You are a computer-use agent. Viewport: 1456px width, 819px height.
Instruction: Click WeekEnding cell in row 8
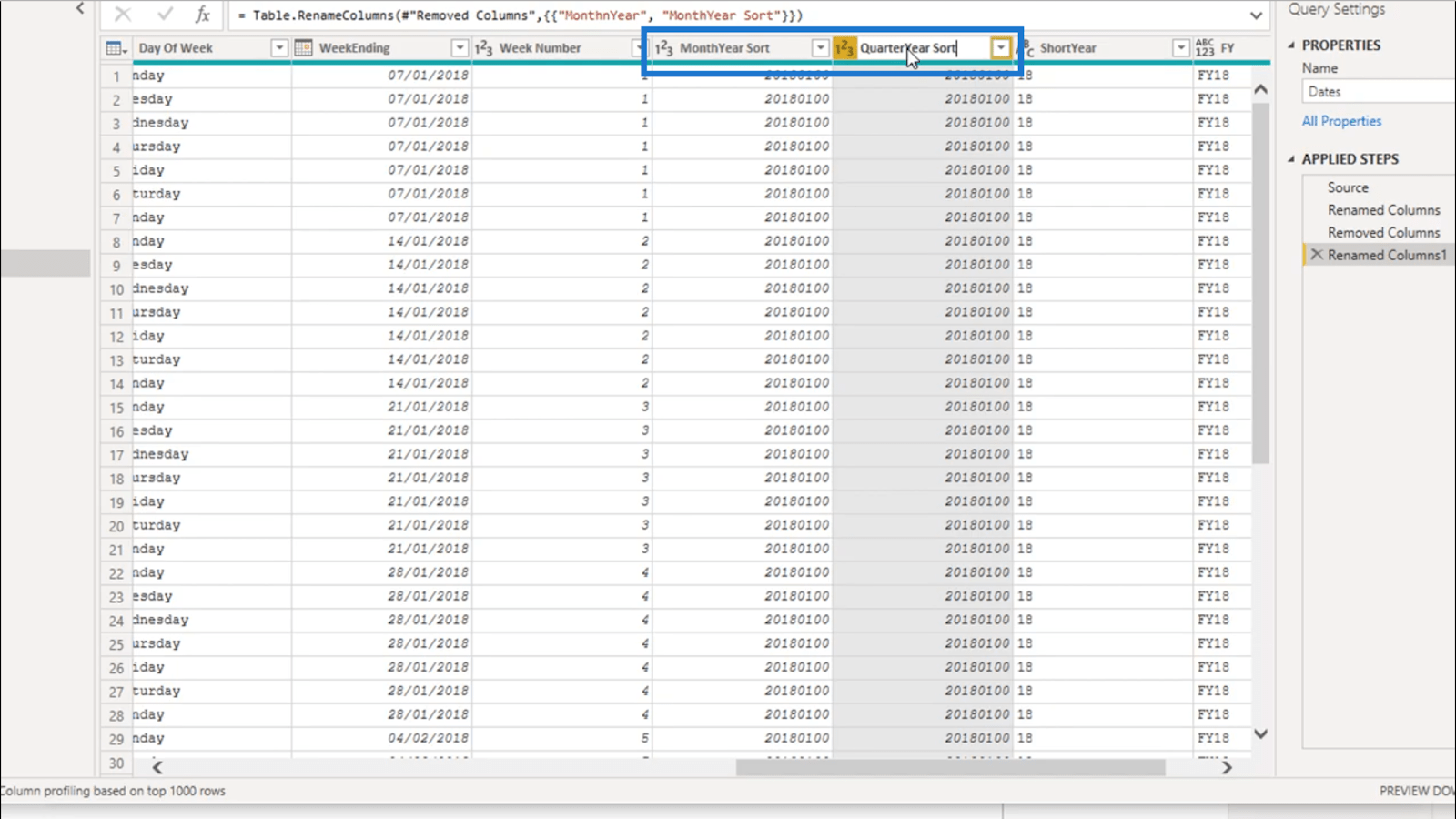point(382,241)
